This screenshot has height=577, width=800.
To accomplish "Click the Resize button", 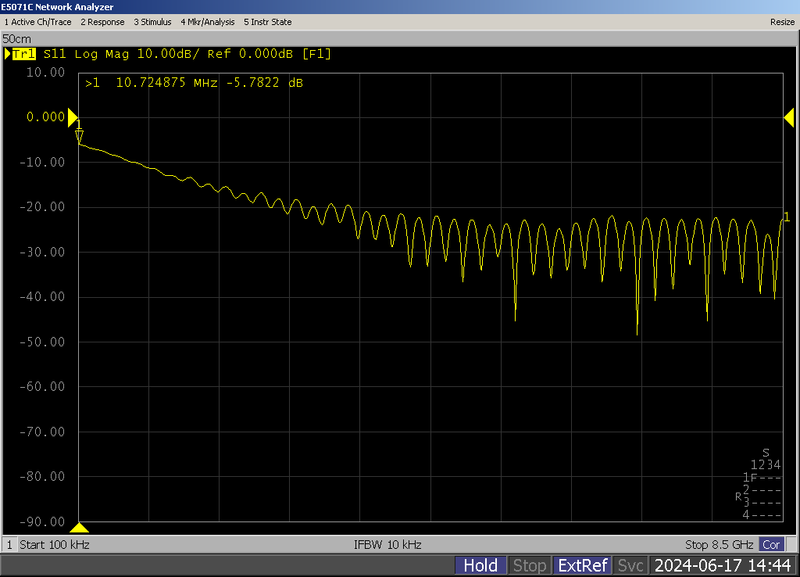I will (x=782, y=21).
